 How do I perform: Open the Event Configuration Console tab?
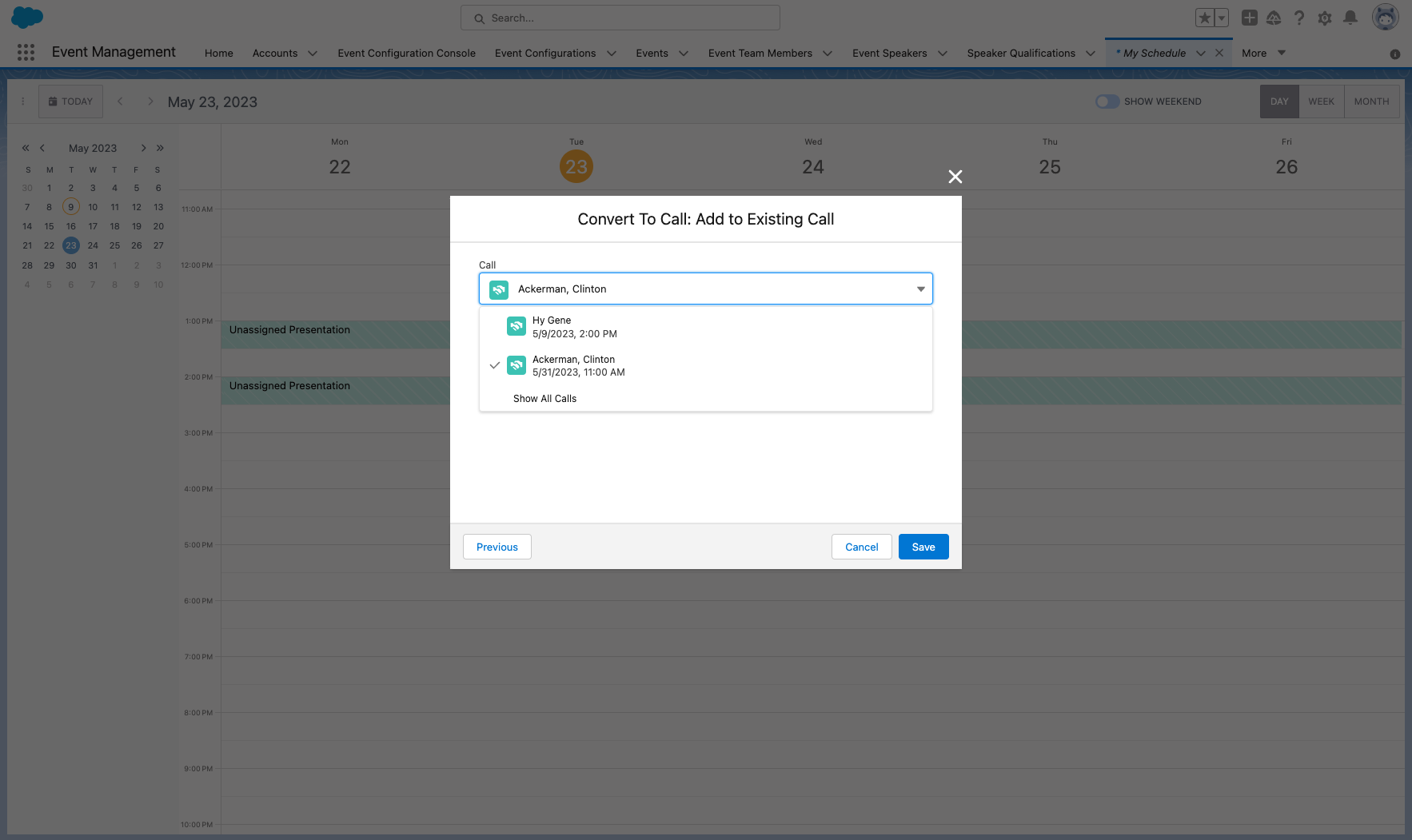pyautogui.click(x=406, y=53)
